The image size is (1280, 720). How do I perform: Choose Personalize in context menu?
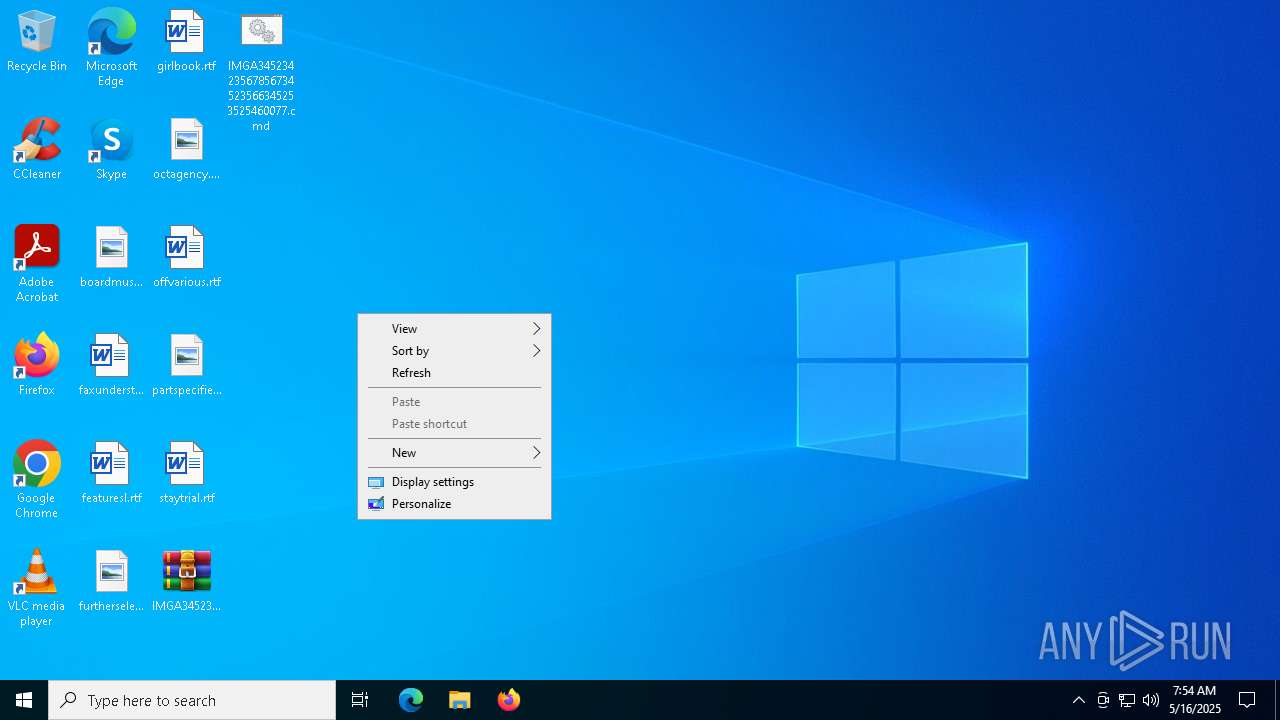454,504
